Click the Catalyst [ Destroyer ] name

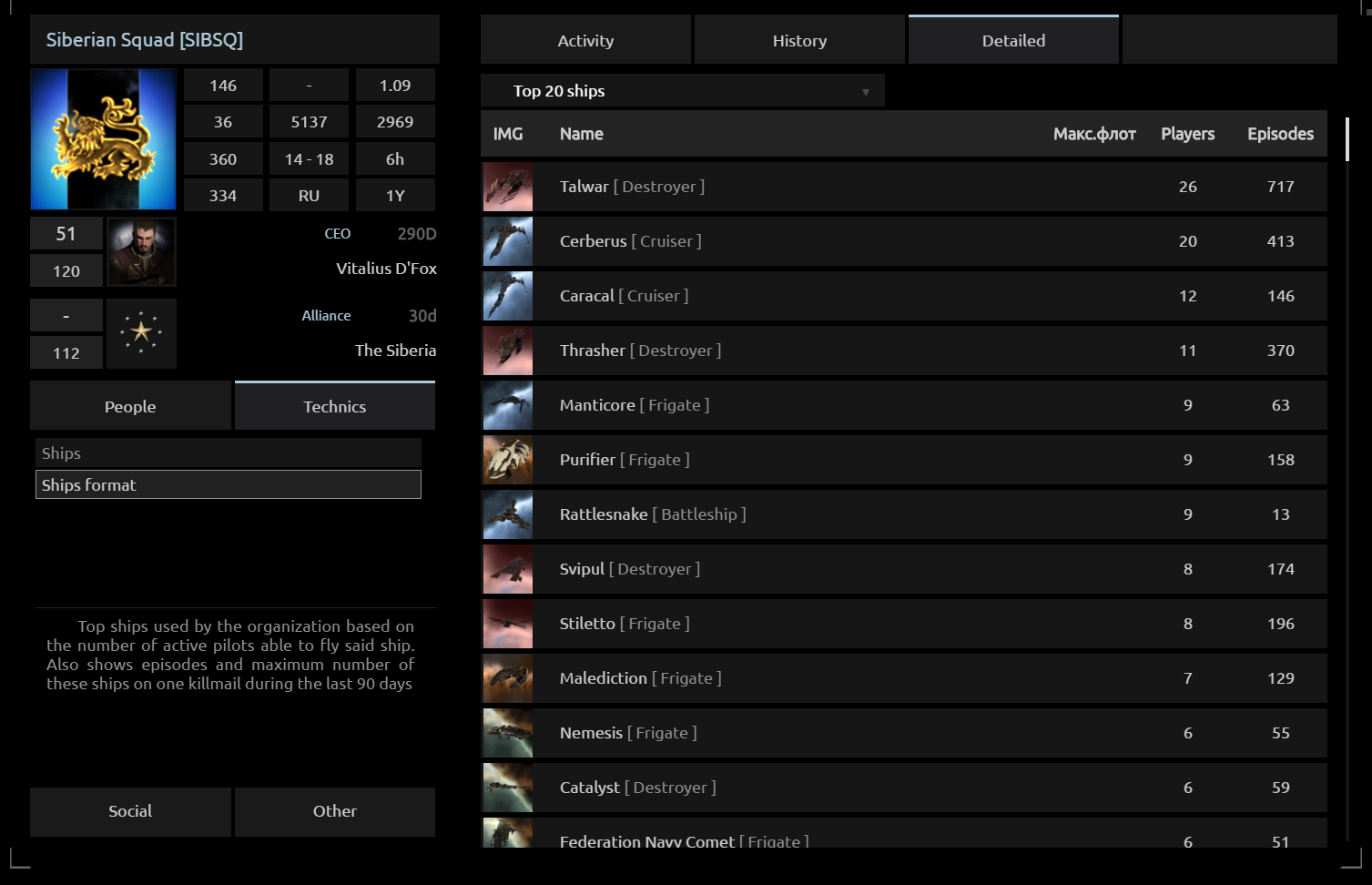(x=637, y=788)
